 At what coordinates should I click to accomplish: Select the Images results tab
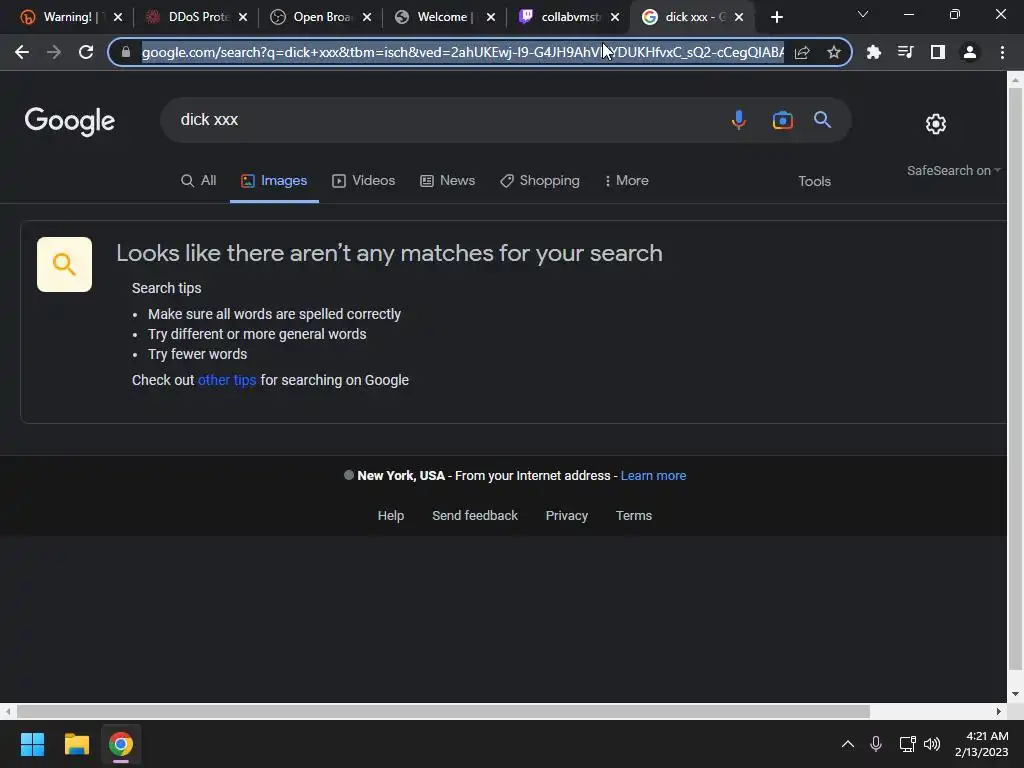pyautogui.click(x=274, y=181)
